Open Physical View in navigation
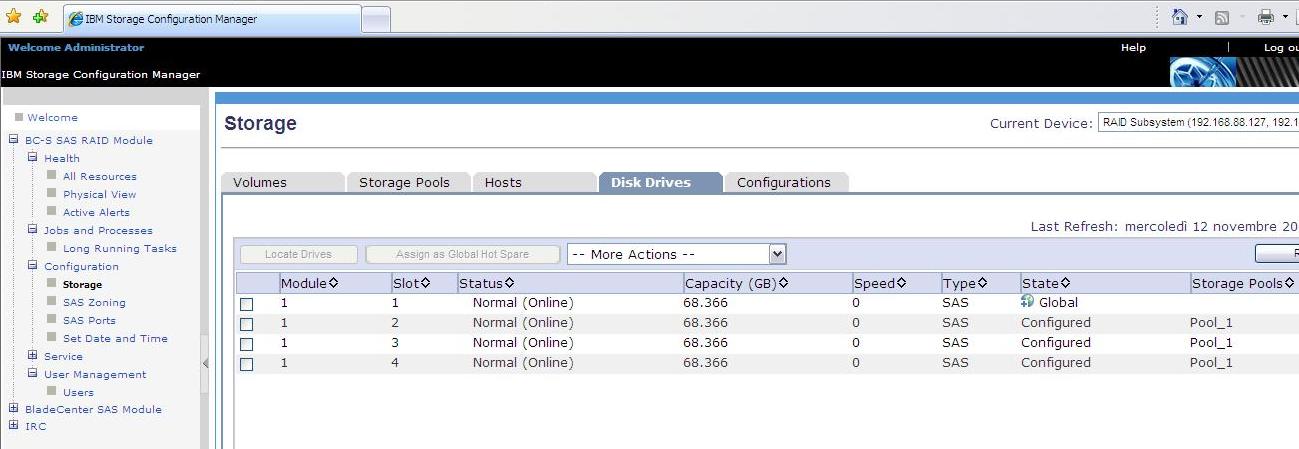Viewport: 1299px width, 449px height. 99,195
